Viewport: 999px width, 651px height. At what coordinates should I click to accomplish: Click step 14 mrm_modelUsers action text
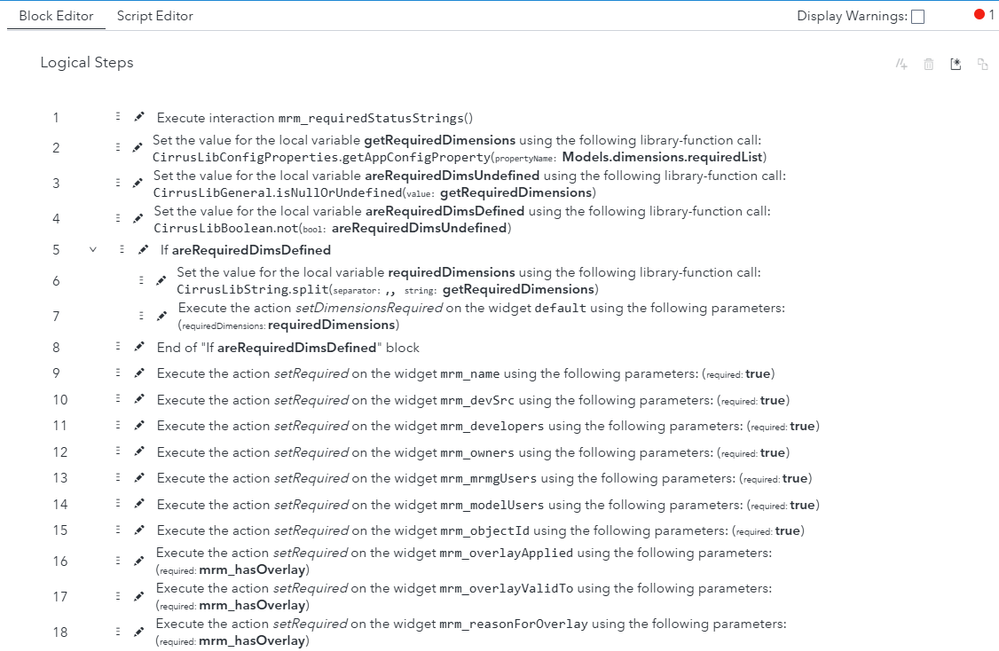488,504
